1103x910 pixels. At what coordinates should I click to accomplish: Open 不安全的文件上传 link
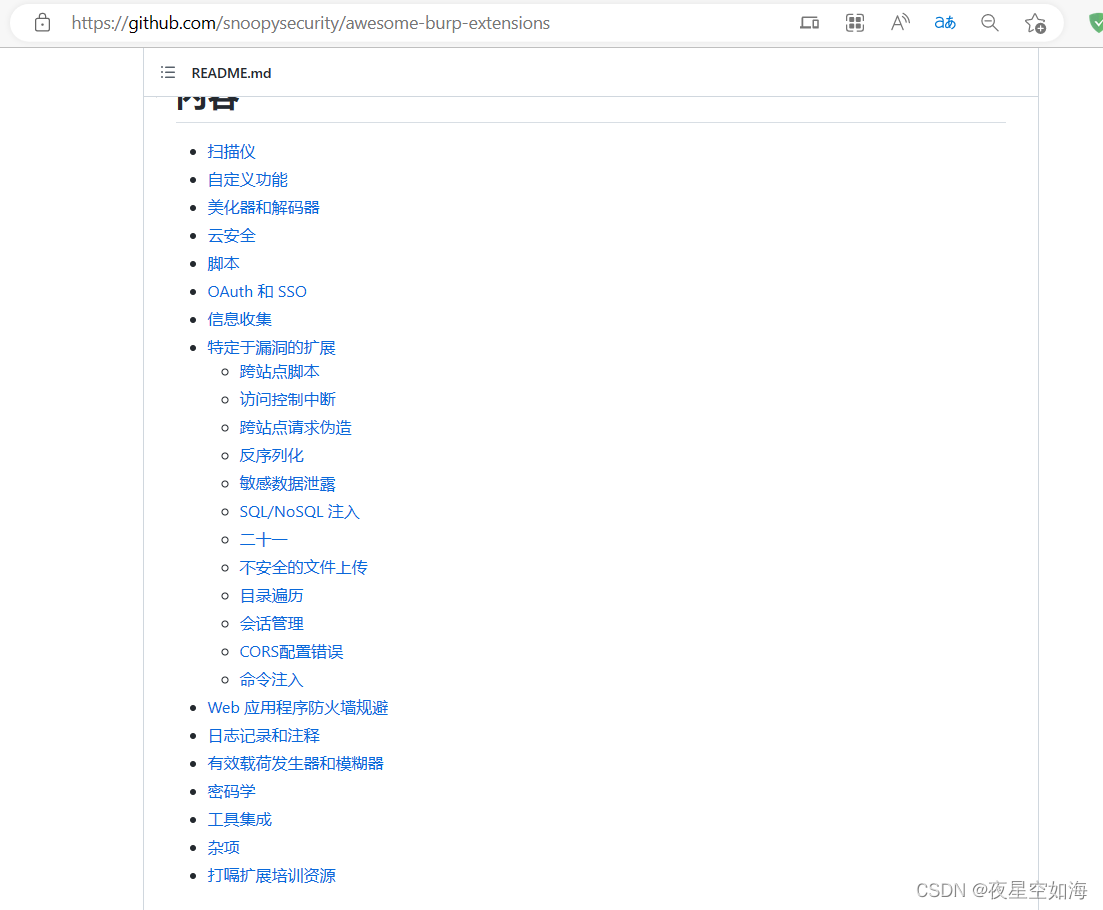pyautogui.click(x=303, y=568)
